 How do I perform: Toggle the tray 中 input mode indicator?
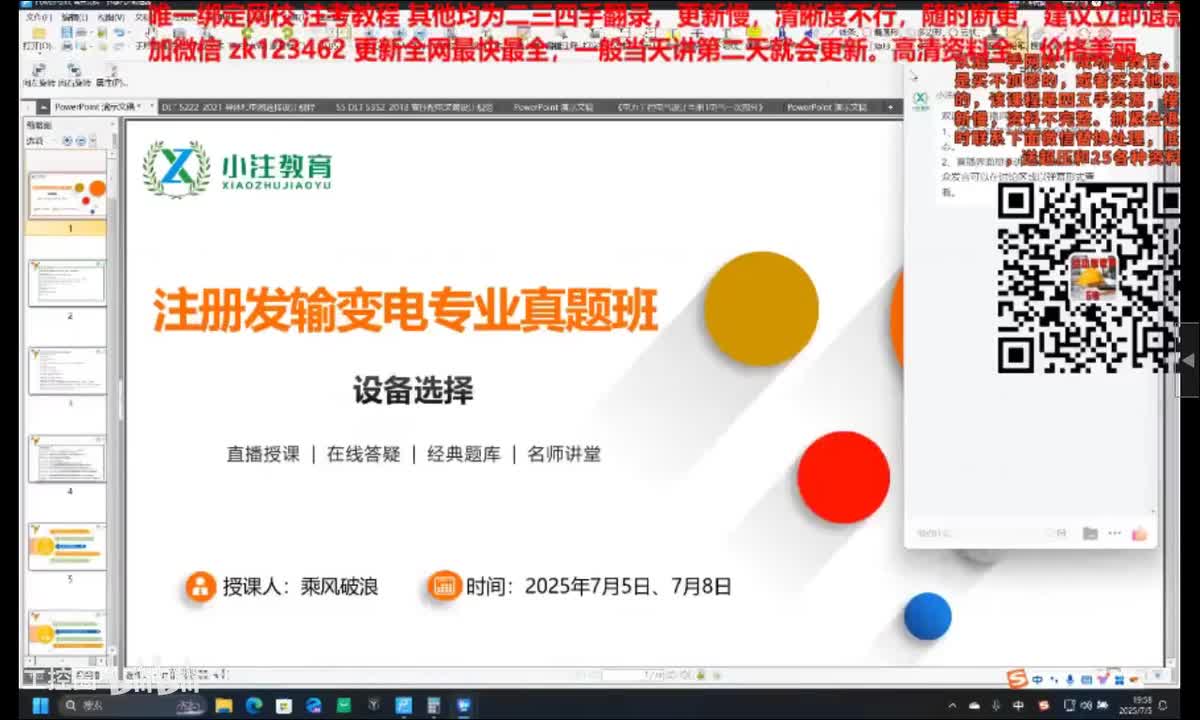1018,706
